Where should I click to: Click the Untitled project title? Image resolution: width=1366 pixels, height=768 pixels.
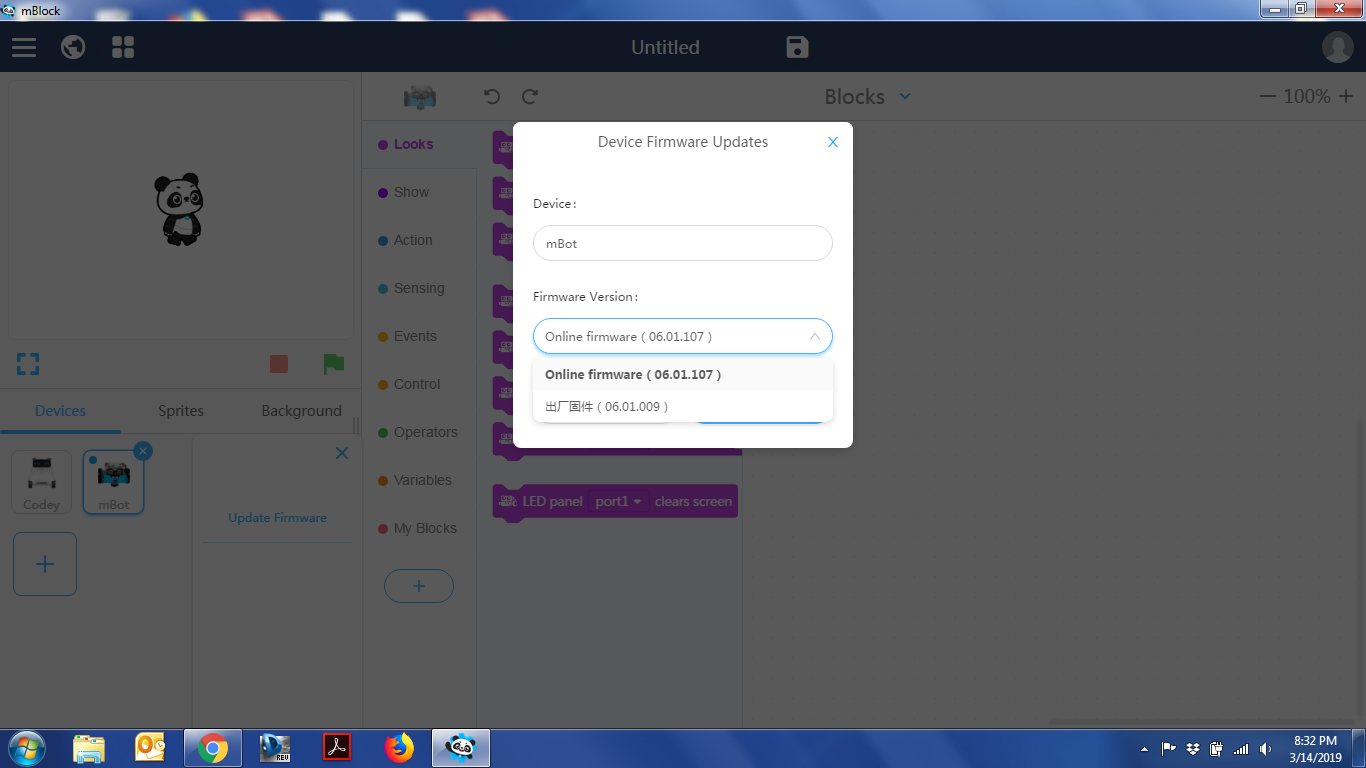tap(665, 47)
